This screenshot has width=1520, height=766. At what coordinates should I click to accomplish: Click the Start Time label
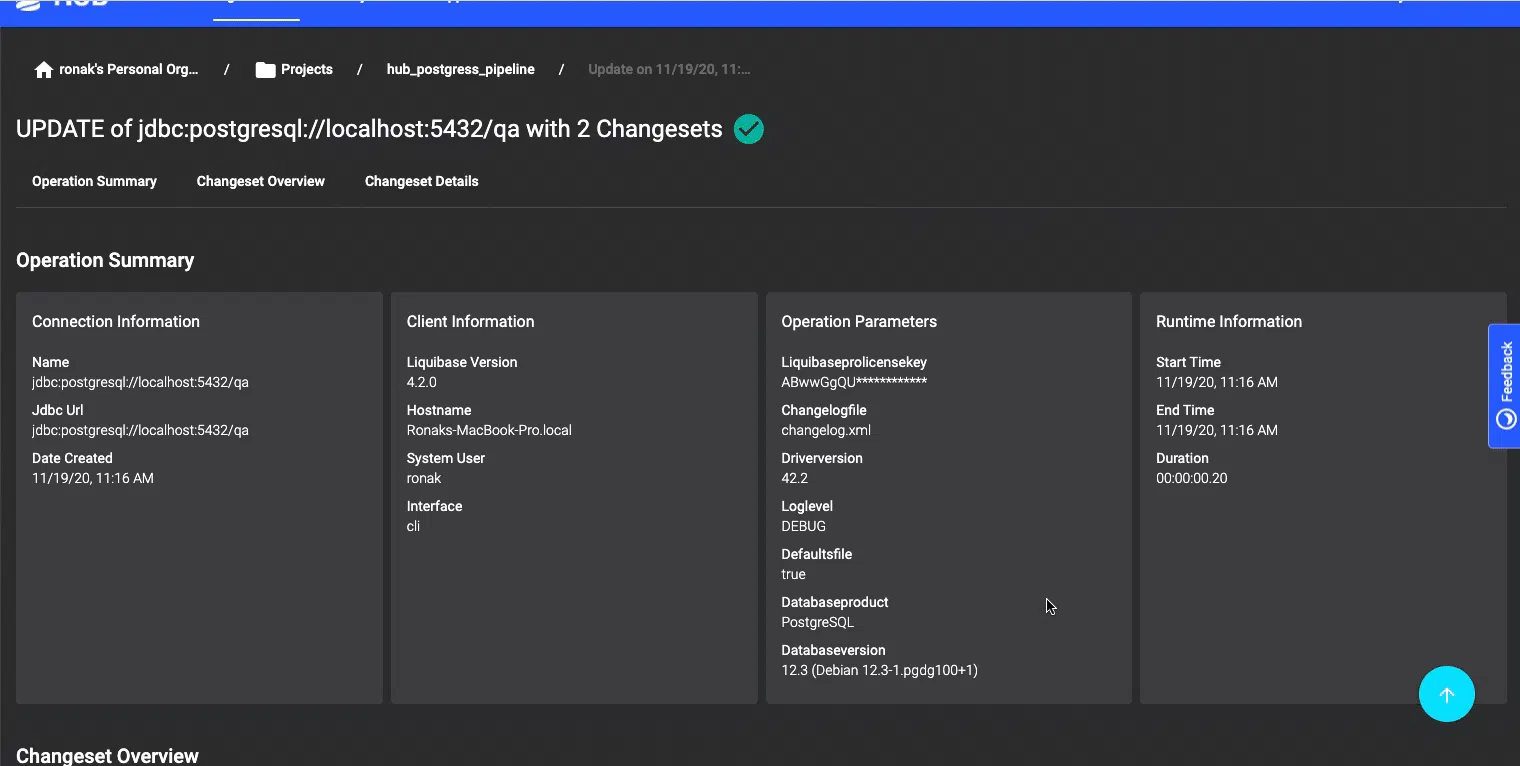point(1188,363)
